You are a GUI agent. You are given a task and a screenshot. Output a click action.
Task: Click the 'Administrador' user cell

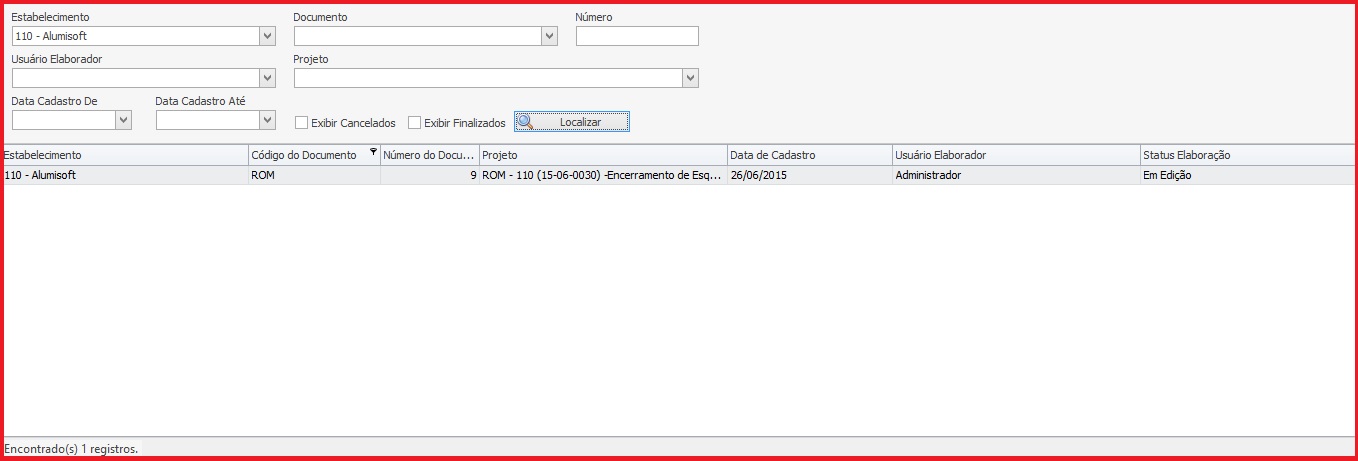1016,175
